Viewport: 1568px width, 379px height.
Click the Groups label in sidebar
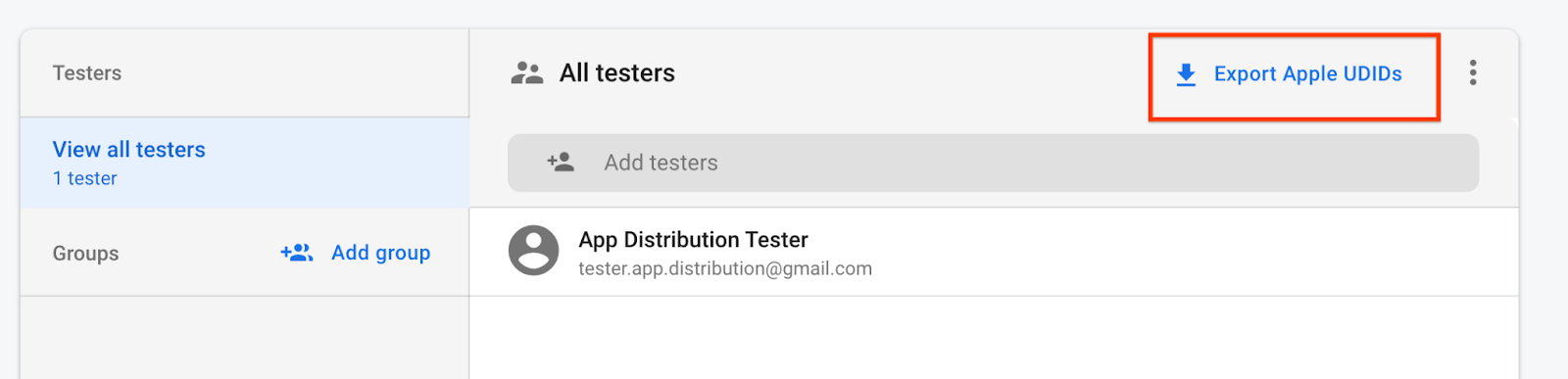[85, 254]
